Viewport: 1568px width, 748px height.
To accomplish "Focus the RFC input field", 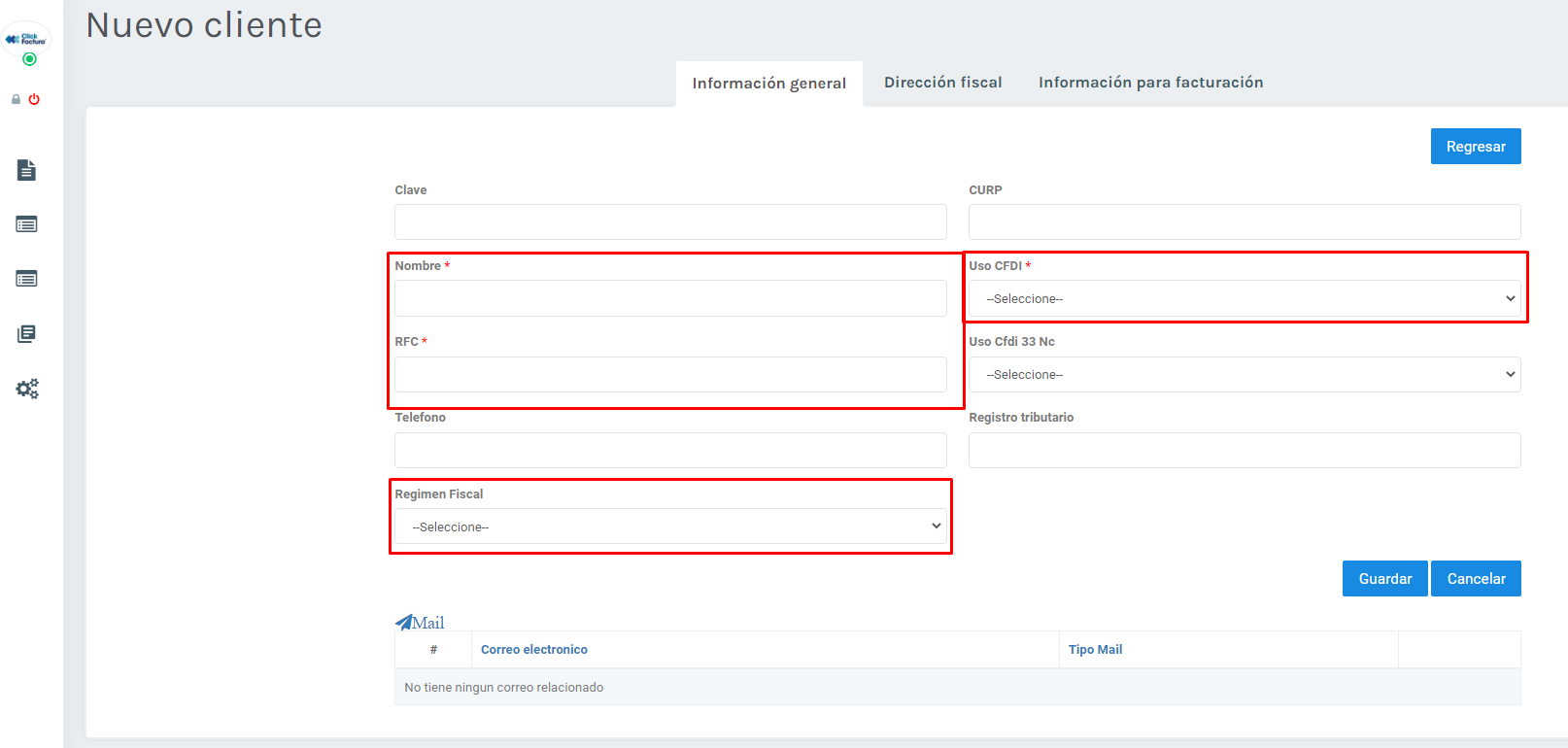I will [x=670, y=374].
